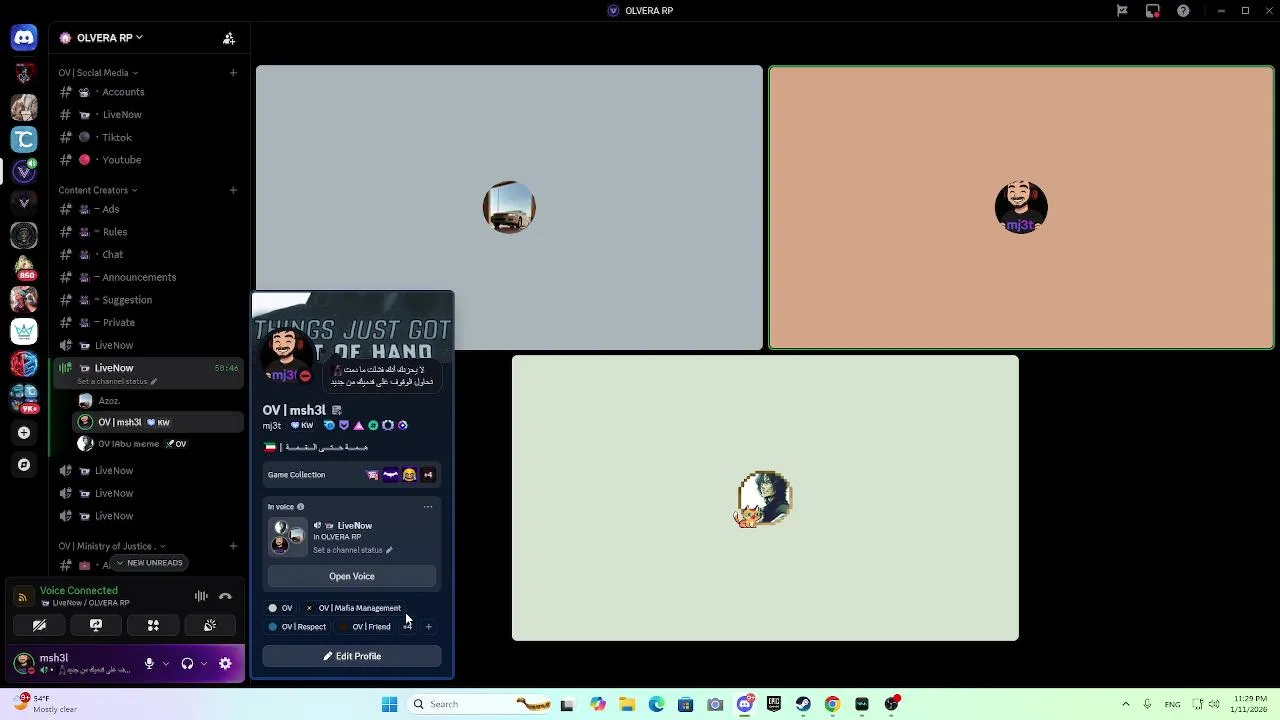Show hidden system tray icons
The height and width of the screenshot is (720, 1280).
(x=1126, y=704)
